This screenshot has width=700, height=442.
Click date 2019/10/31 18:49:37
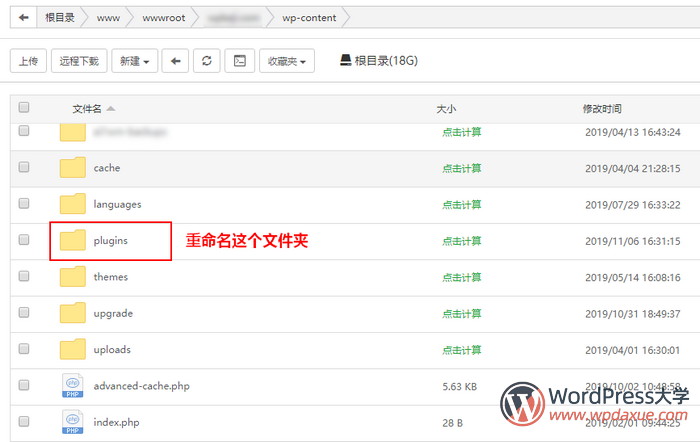click(x=633, y=314)
